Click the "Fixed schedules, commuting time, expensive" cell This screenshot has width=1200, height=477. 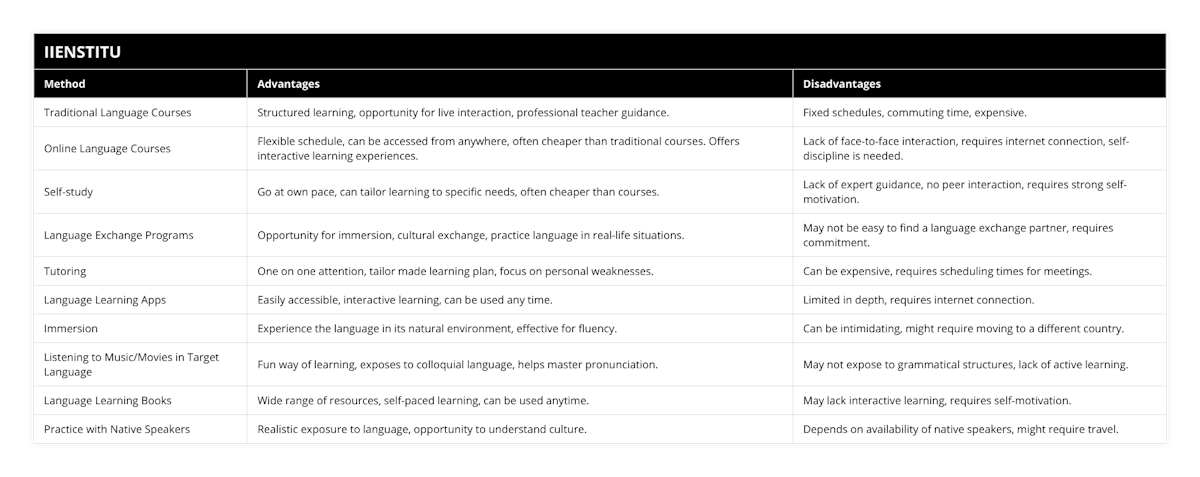click(914, 113)
